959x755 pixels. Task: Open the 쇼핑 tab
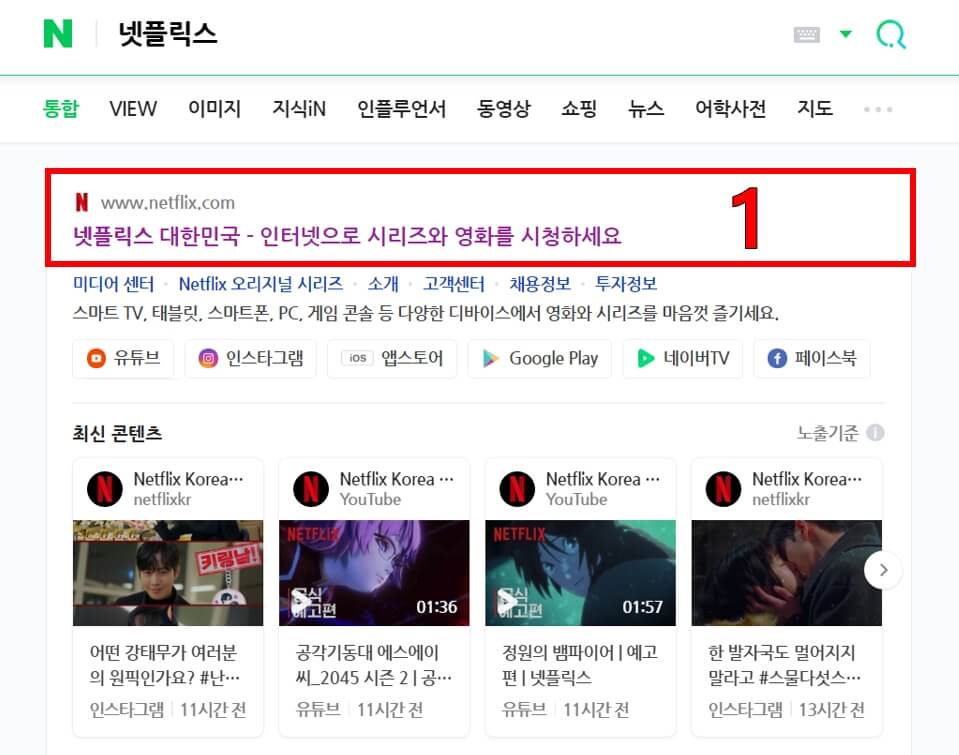tap(579, 109)
